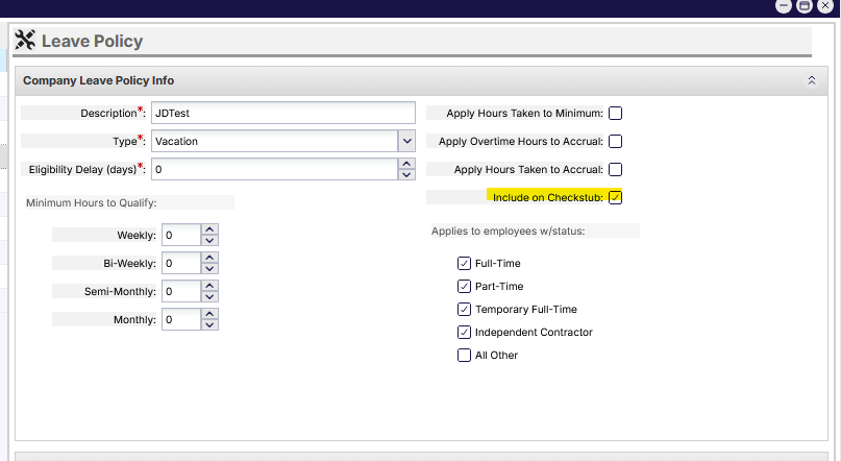Viewport: 841px width, 461px height.
Task: Click the Monthly hours input field
Action: (181, 319)
